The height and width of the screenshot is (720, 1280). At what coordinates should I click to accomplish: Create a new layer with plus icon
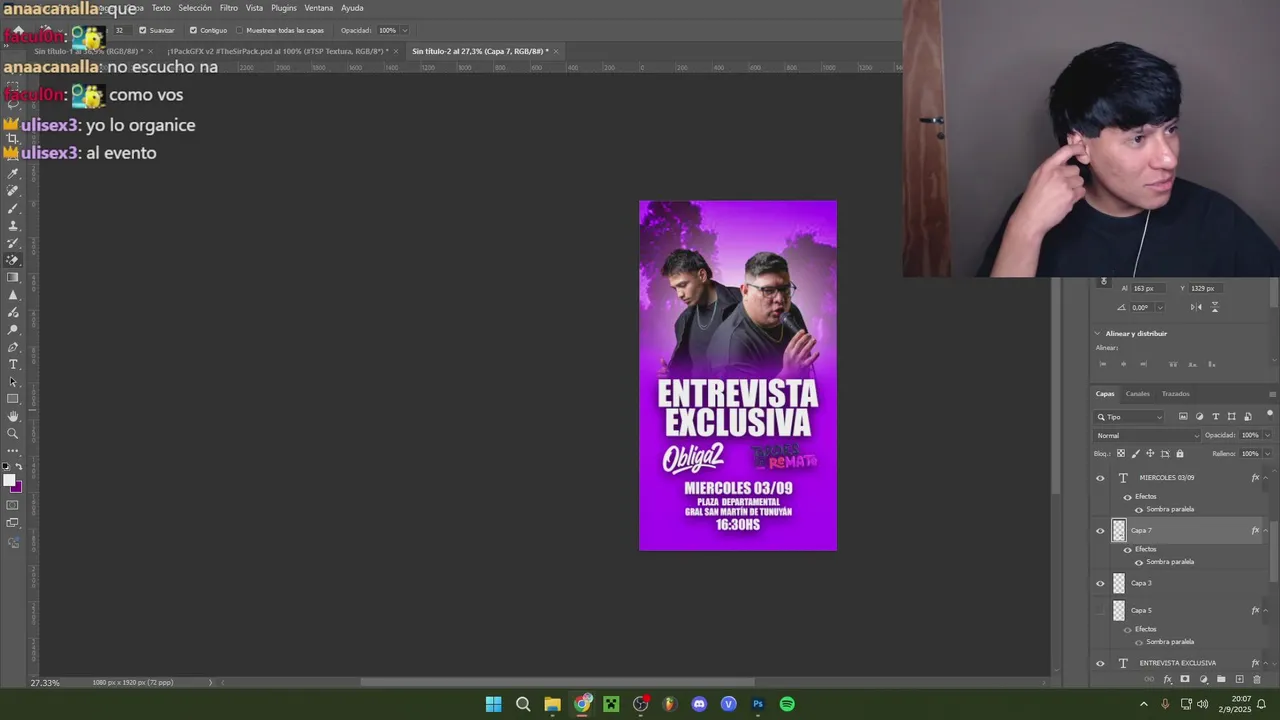pyautogui.click(x=1239, y=679)
